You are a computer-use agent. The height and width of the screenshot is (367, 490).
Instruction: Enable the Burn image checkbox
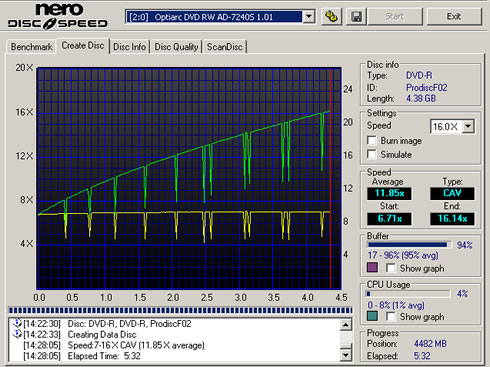(371, 140)
